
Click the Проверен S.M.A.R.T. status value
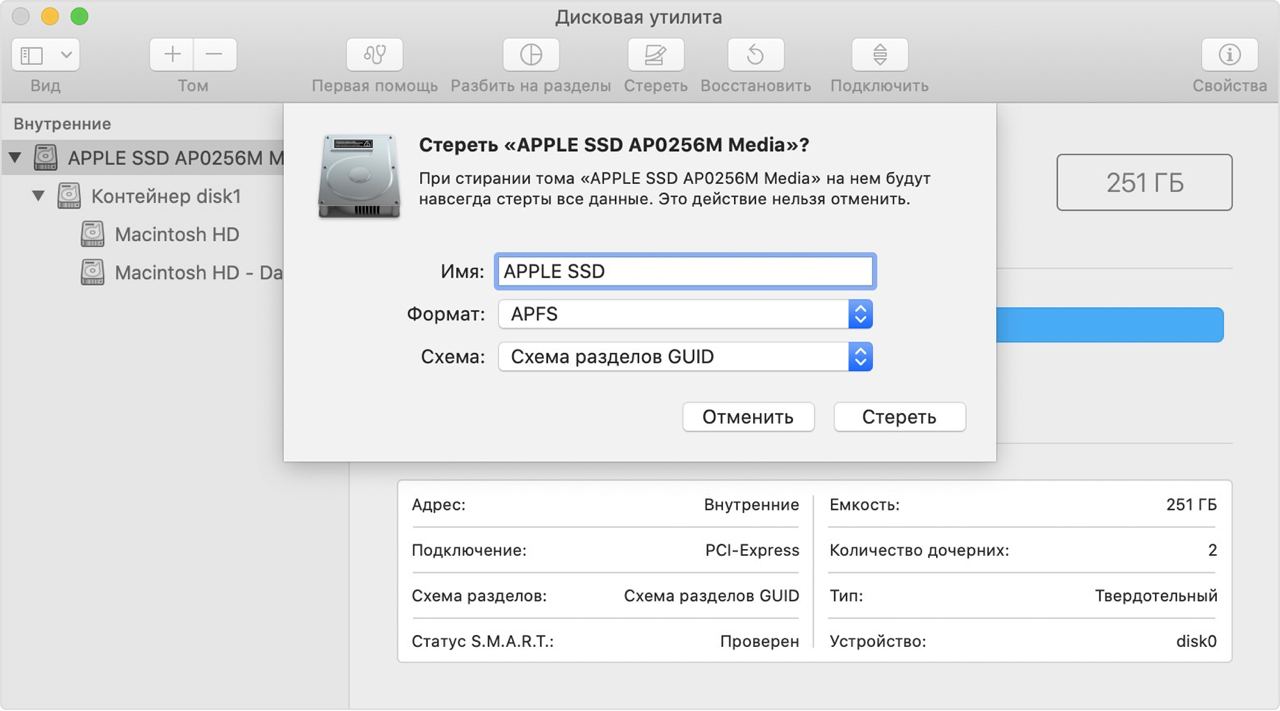(x=760, y=641)
